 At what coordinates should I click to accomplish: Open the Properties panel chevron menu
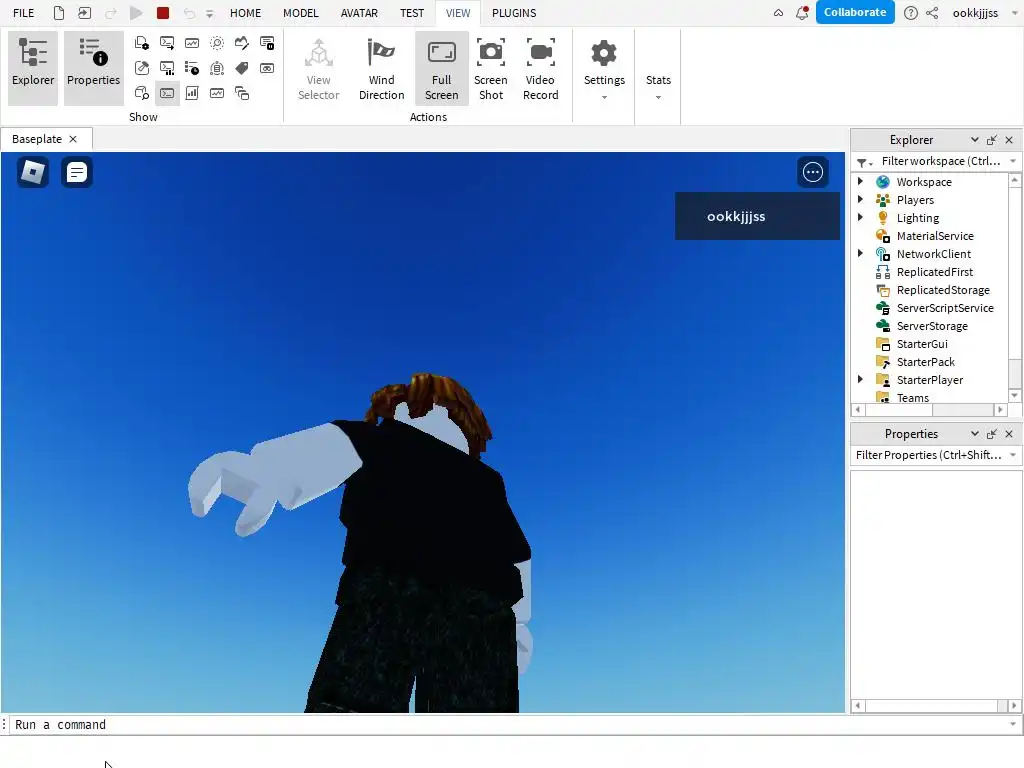click(974, 434)
